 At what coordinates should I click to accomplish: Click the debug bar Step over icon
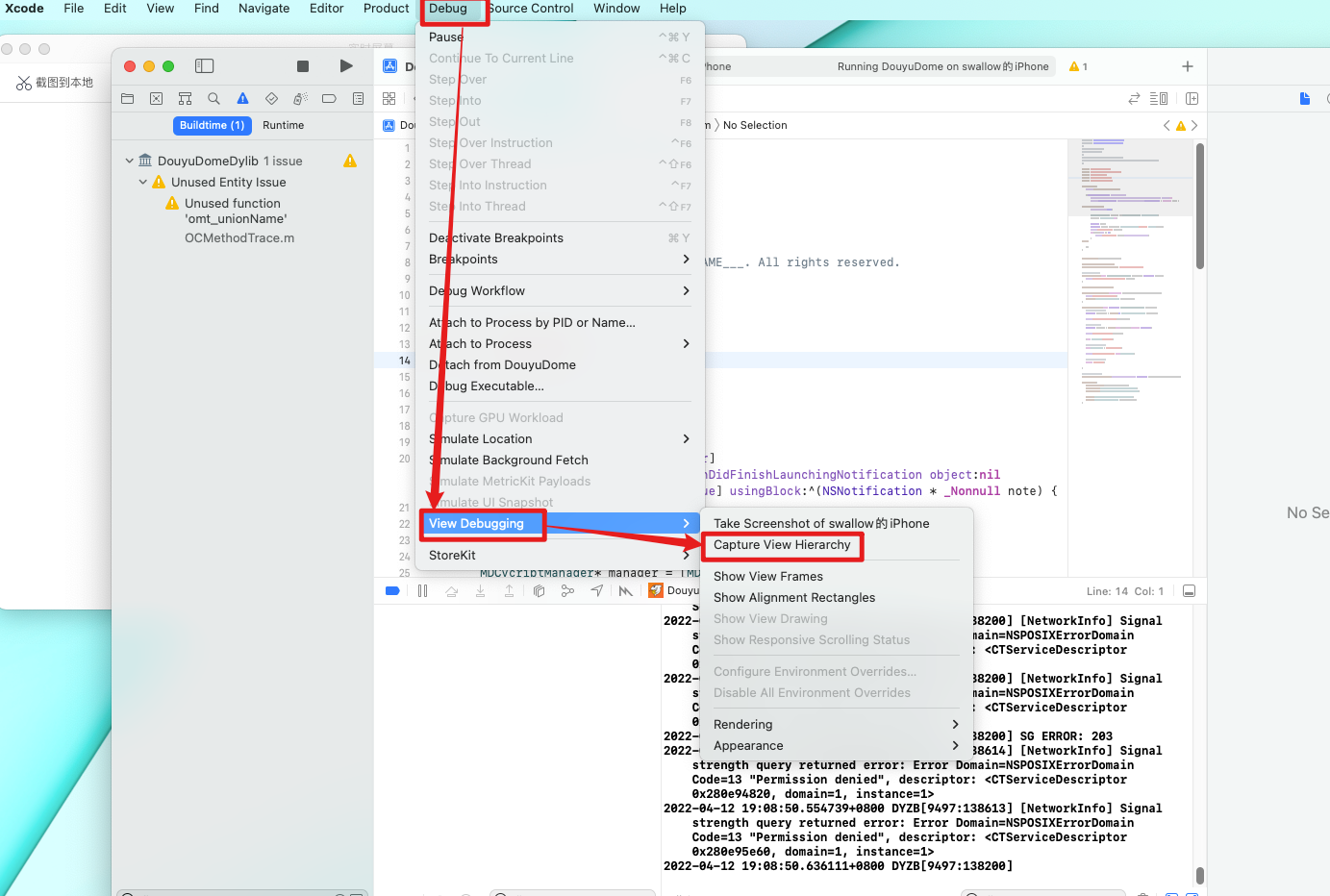(x=451, y=591)
